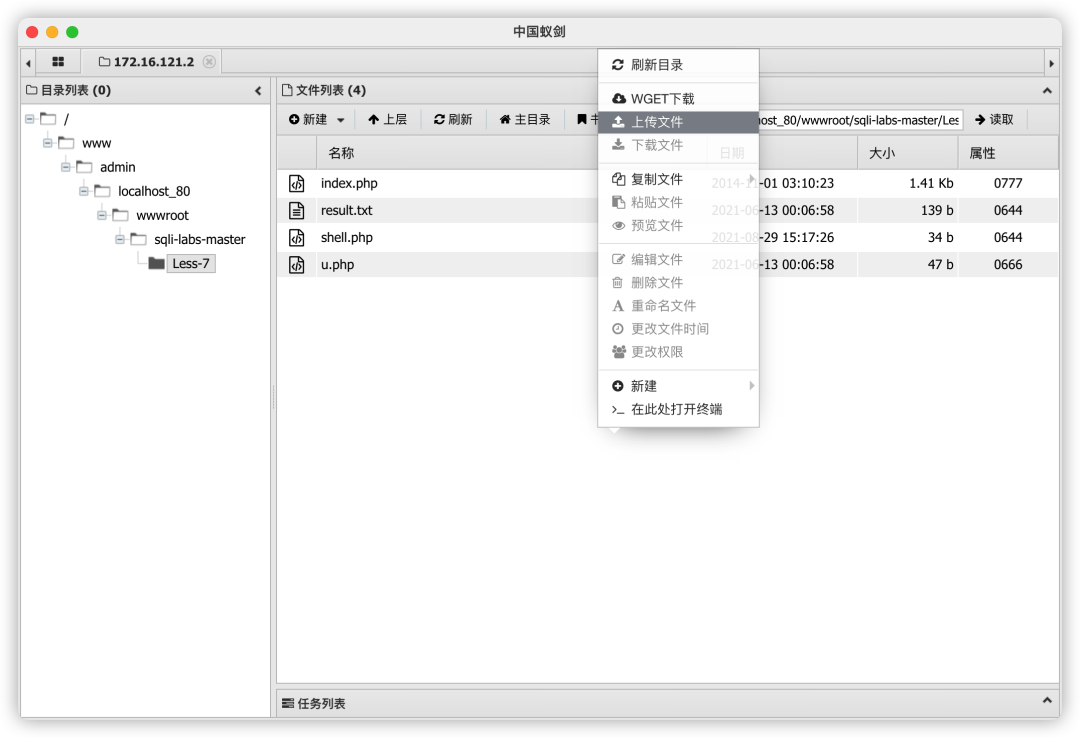Click the 139 b size cell
Viewport: 1080px width, 738px height.
[937, 210]
